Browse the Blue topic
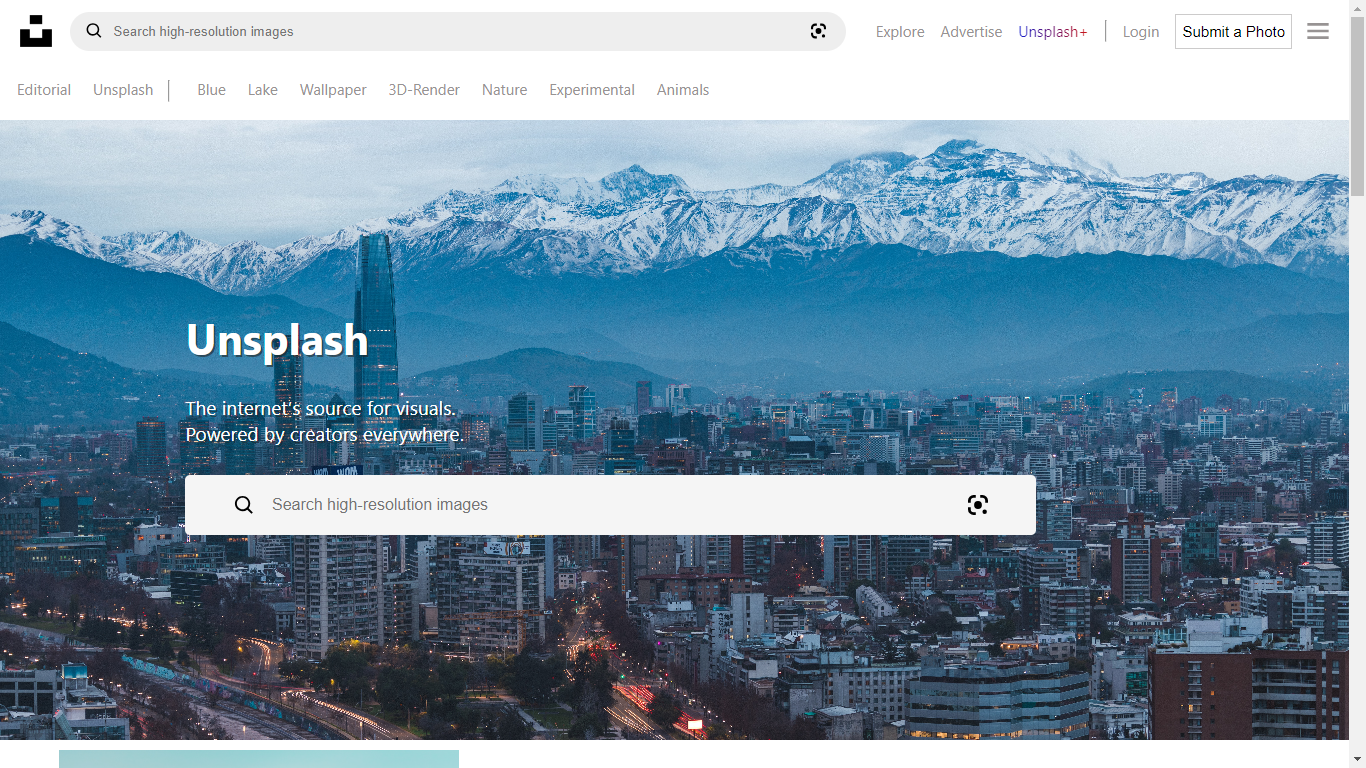 (x=211, y=90)
